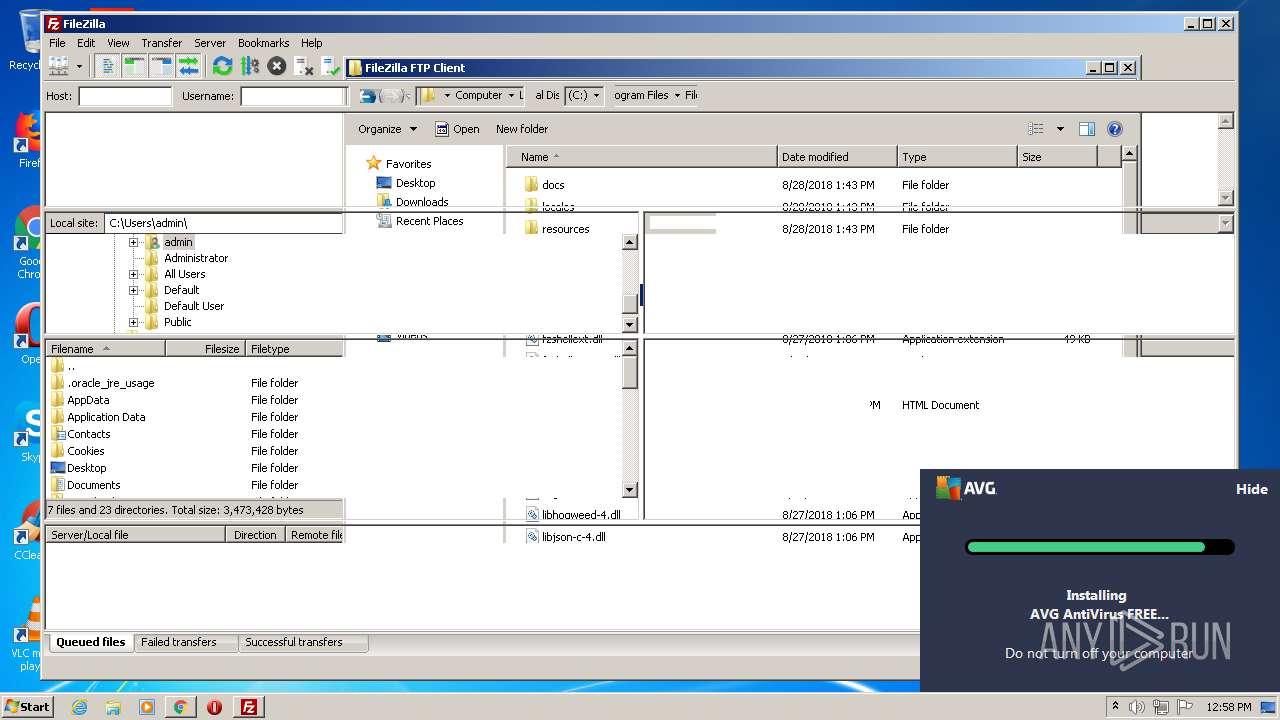Switch to the Queued files tab
Viewport: 1280px width, 720px height.
[90, 642]
